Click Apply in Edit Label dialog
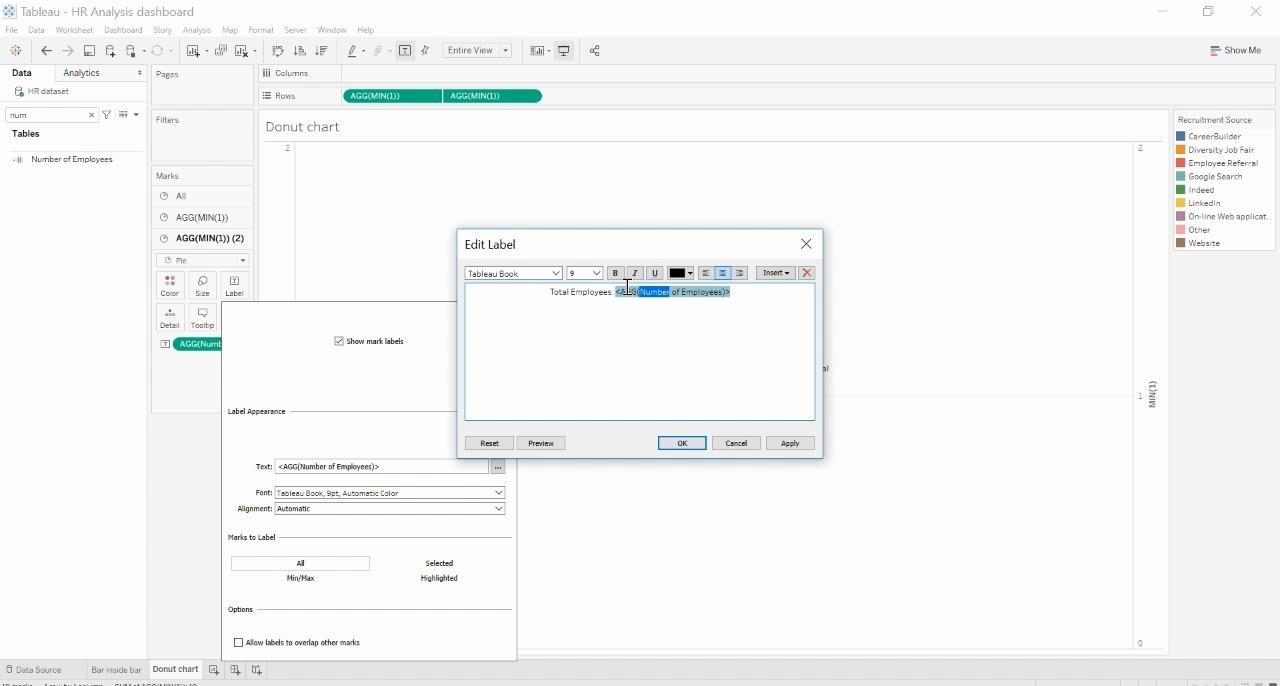 click(790, 443)
